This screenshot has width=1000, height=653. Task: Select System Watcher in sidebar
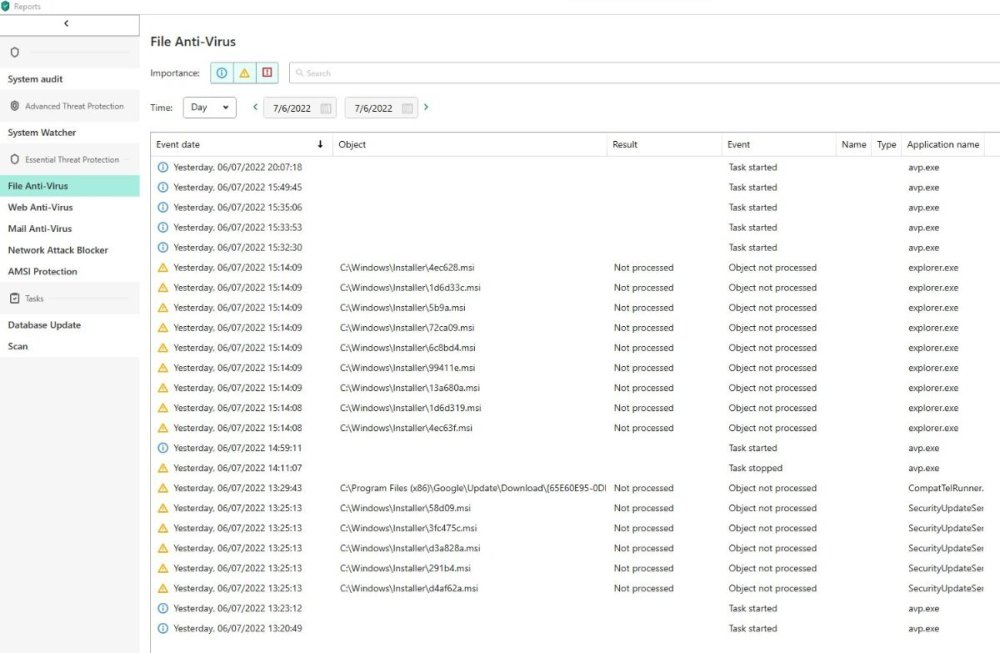pyautogui.click(x=42, y=133)
